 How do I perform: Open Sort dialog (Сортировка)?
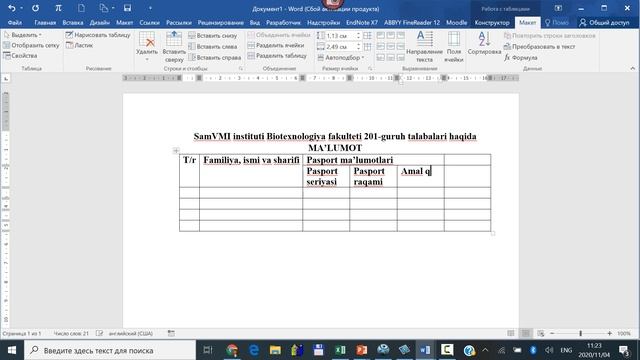pos(484,43)
